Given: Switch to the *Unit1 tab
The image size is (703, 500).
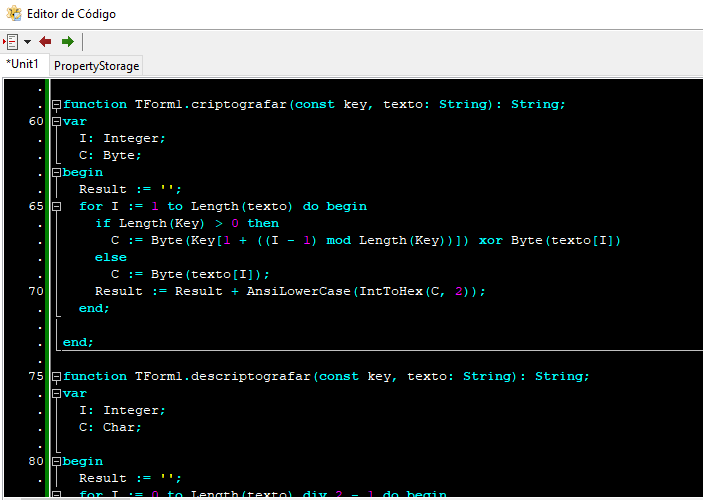Looking at the screenshot, I should (x=23, y=65).
